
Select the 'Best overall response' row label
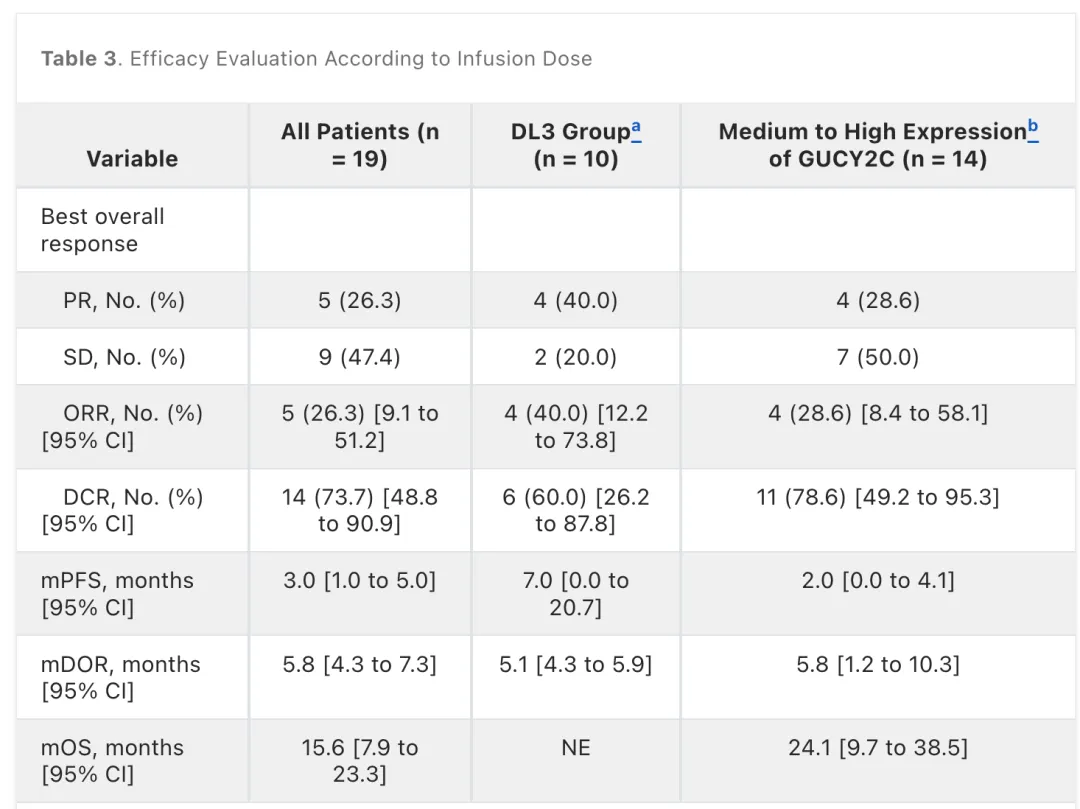pyautogui.click(x=103, y=230)
